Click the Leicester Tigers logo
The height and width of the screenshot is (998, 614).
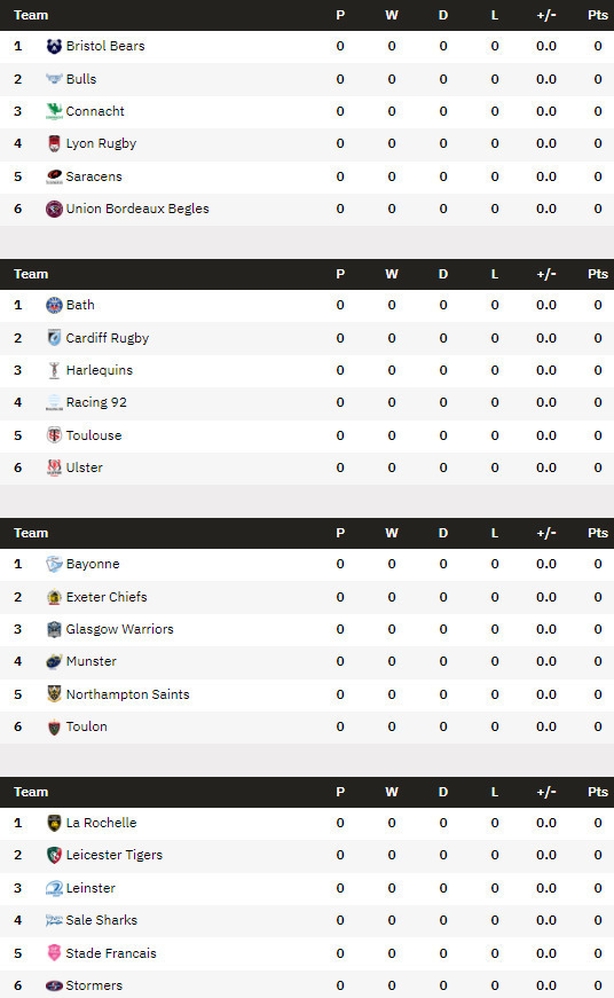pyautogui.click(x=54, y=855)
